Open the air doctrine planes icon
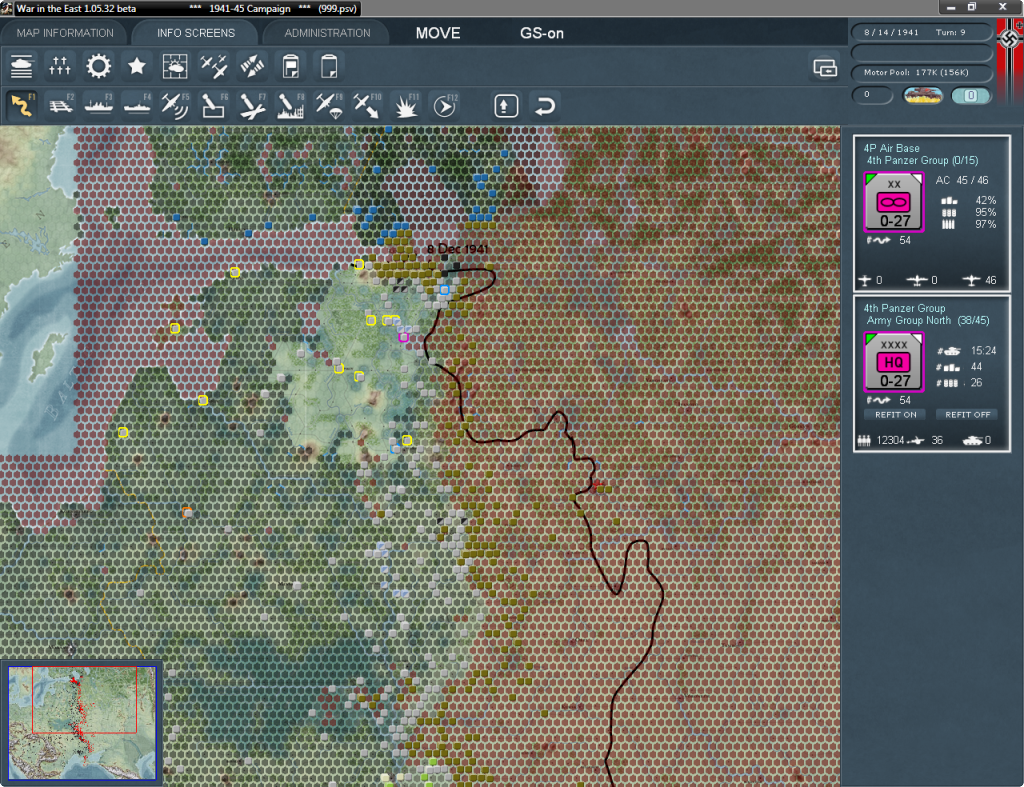 214,66
